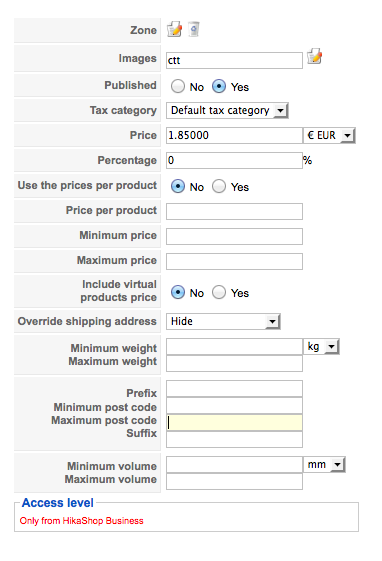
Task: Expand the Override shipping address dropdown
Action: (x=223, y=321)
